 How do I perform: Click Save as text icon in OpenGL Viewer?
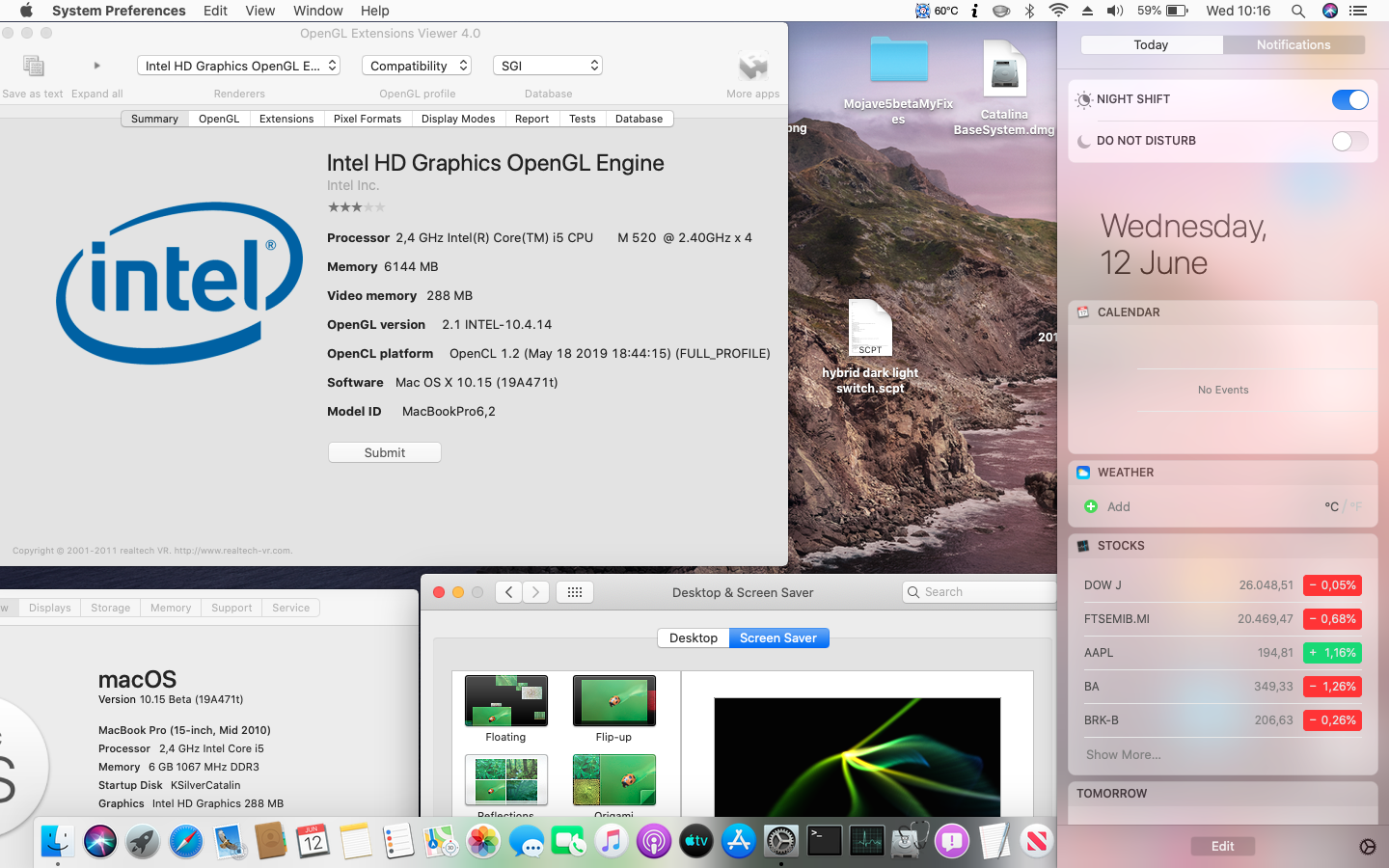click(x=34, y=66)
